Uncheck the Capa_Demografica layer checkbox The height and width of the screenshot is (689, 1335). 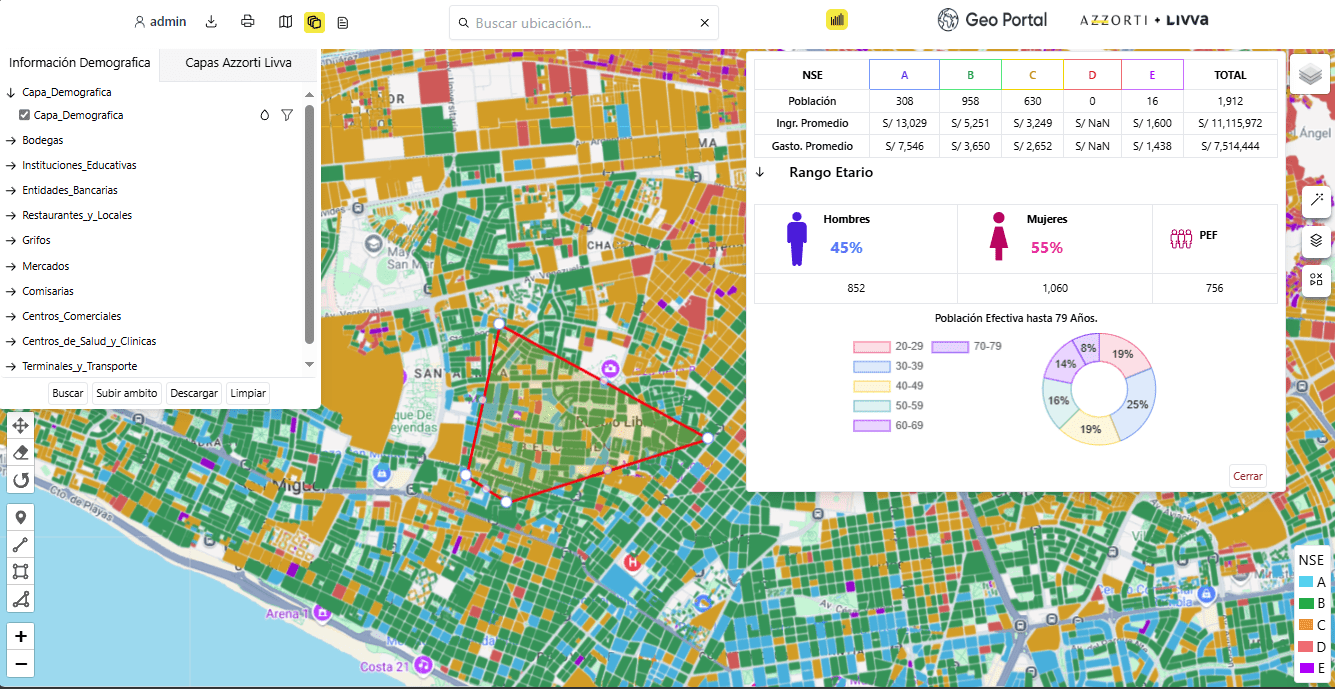point(24,115)
